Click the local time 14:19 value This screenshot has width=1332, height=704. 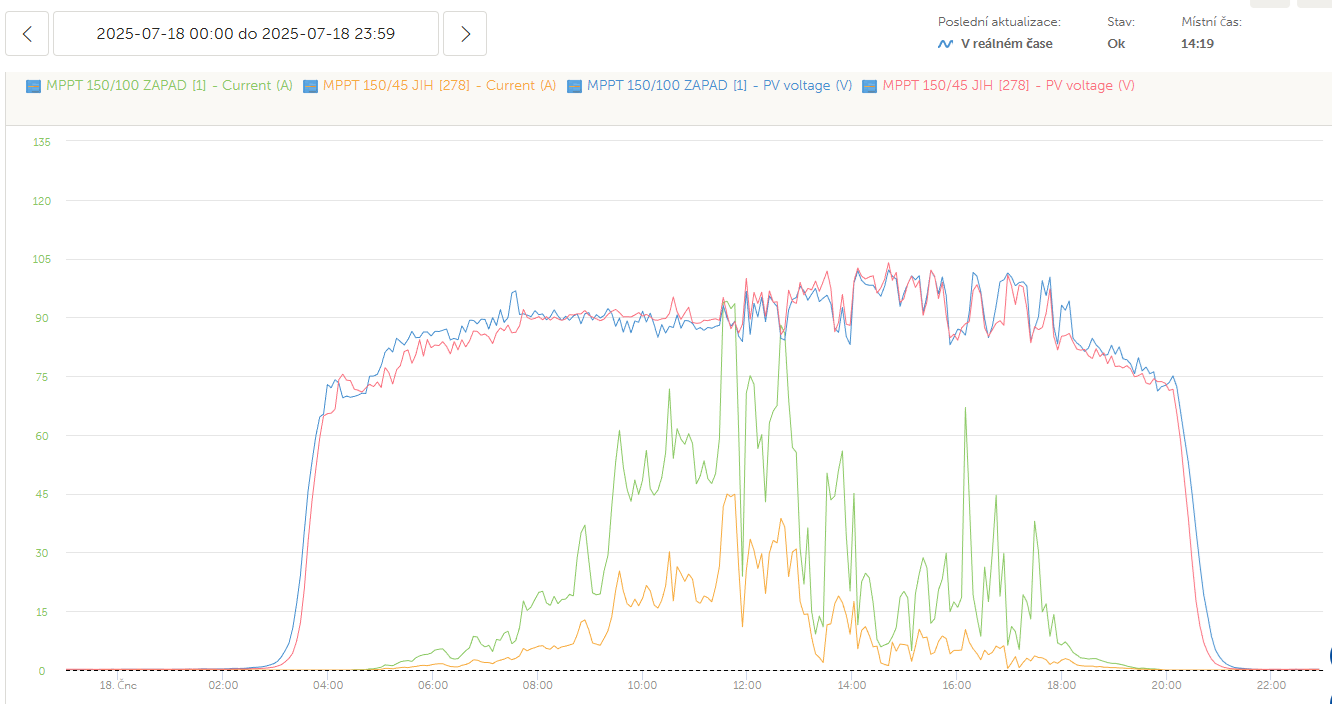(1197, 44)
